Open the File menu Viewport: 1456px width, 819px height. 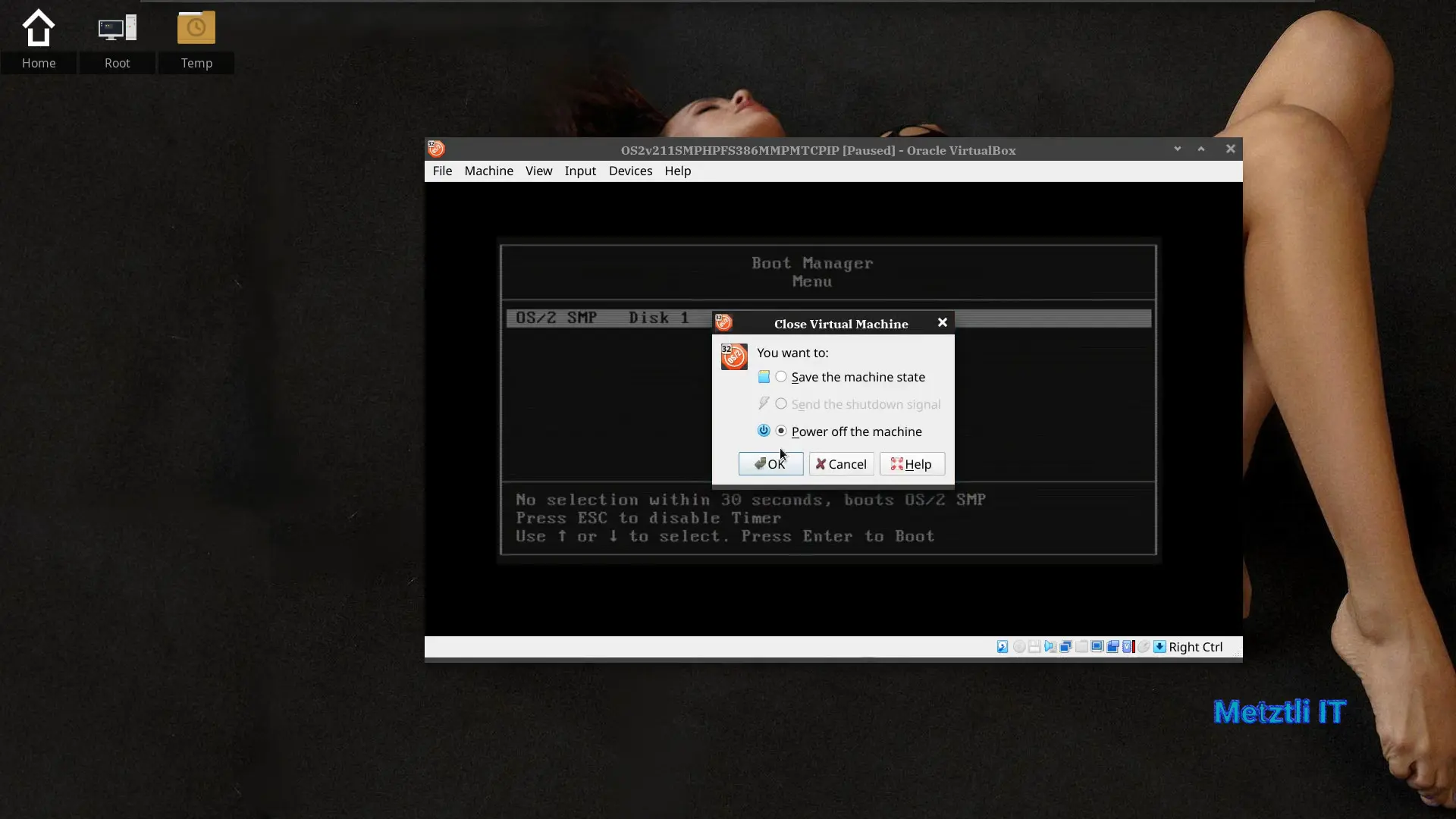click(x=442, y=171)
